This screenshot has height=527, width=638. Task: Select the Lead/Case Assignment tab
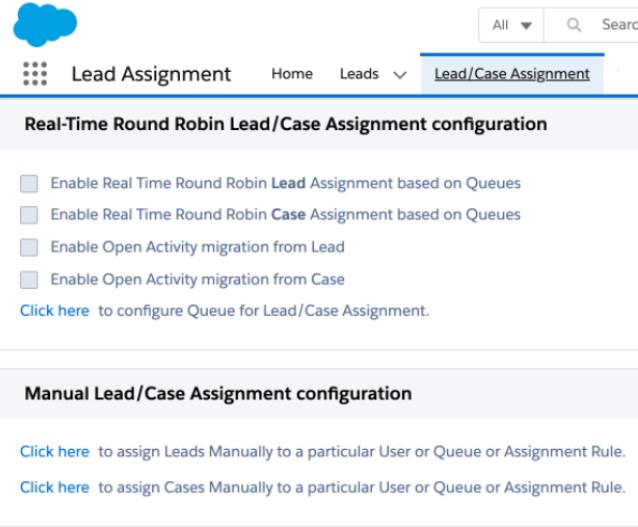coord(512,74)
